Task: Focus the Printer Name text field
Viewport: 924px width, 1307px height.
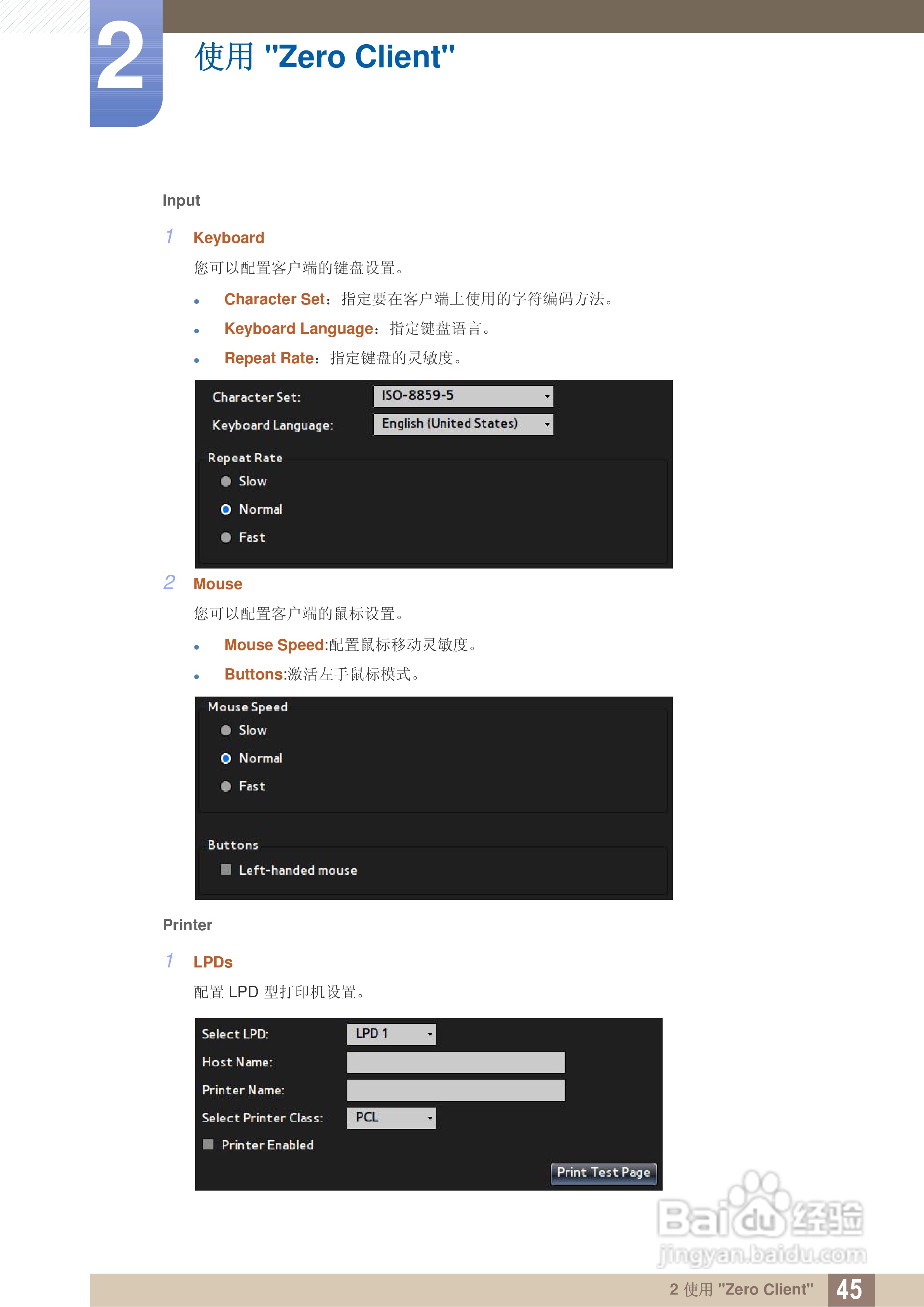Action: [x=456, y=1090]
